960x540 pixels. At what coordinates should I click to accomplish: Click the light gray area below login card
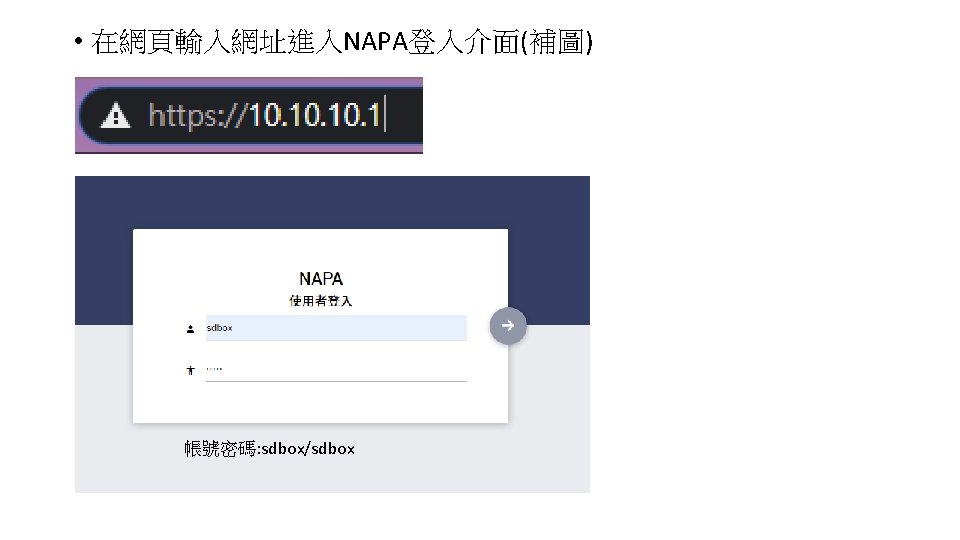point(332,471)
